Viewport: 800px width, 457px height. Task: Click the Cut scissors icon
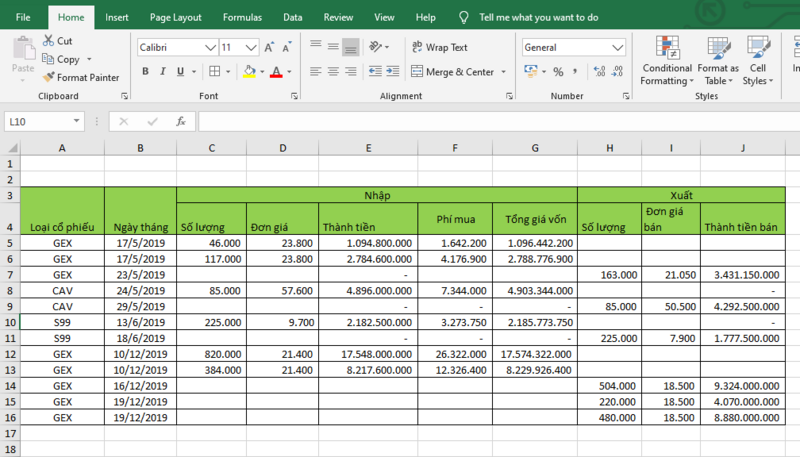tap(49, 41)
